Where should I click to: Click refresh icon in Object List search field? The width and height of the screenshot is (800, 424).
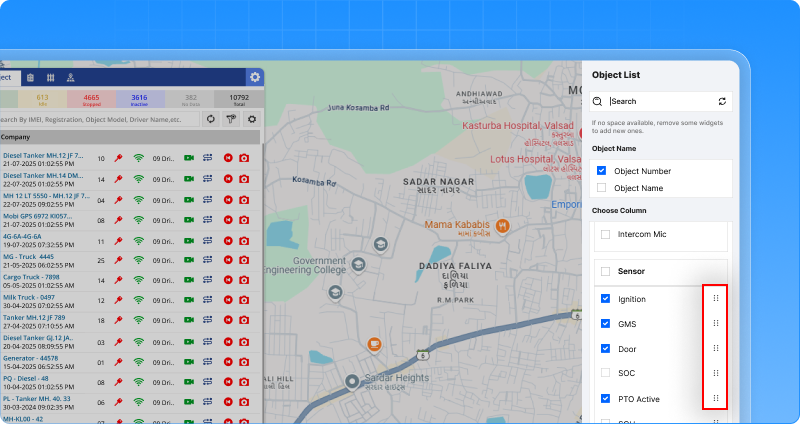tap(722, 102)
